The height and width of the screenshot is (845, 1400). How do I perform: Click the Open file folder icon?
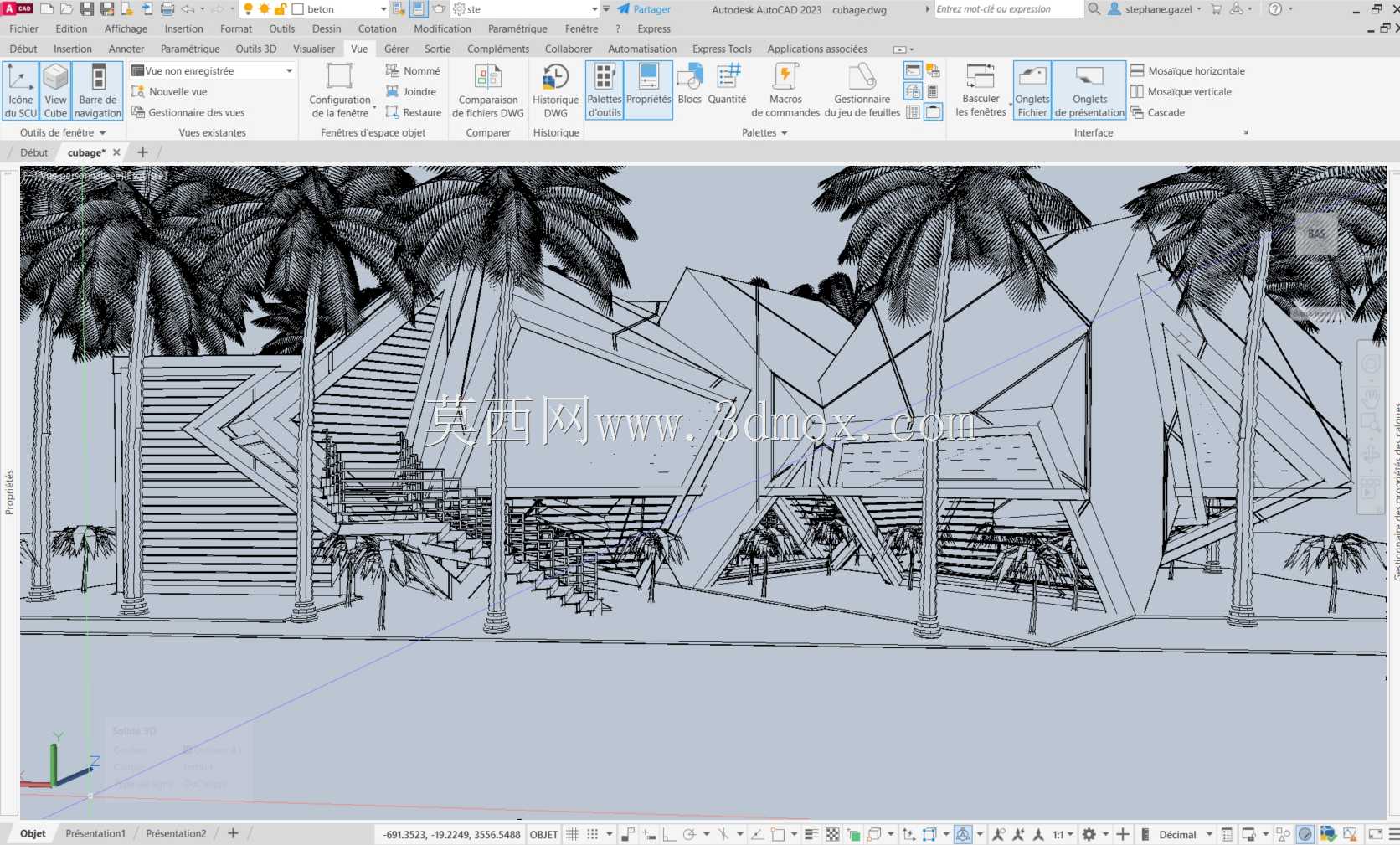click(x=67, y=9)
